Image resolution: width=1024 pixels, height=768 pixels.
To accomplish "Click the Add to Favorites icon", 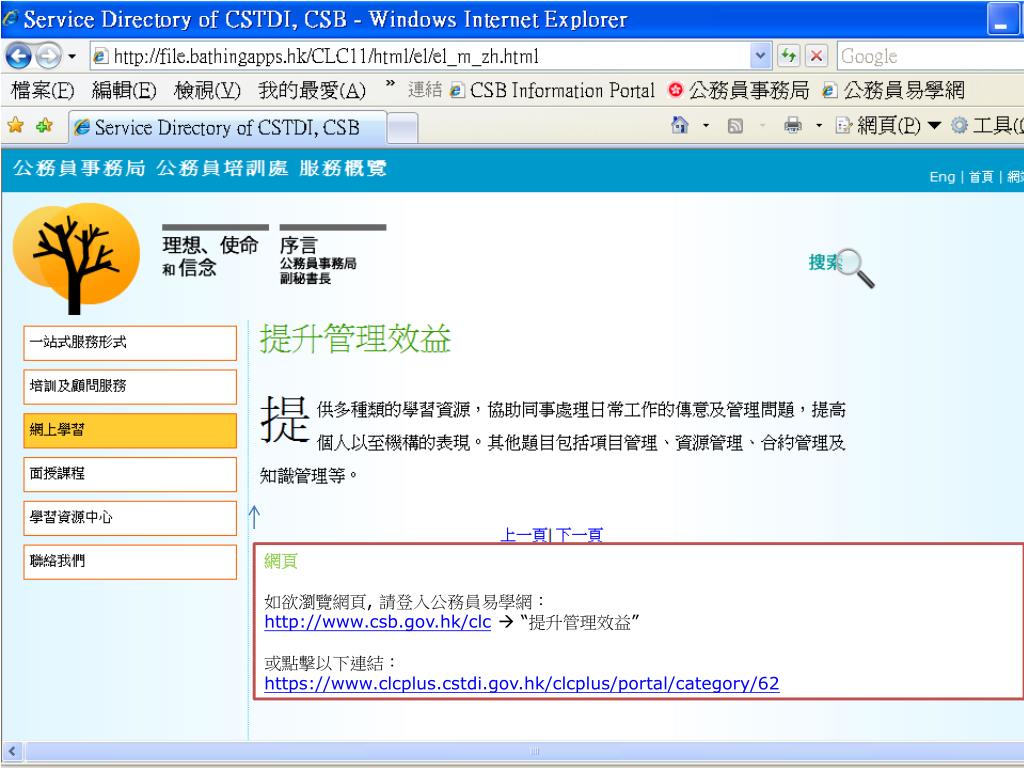I will coord(44,125).
